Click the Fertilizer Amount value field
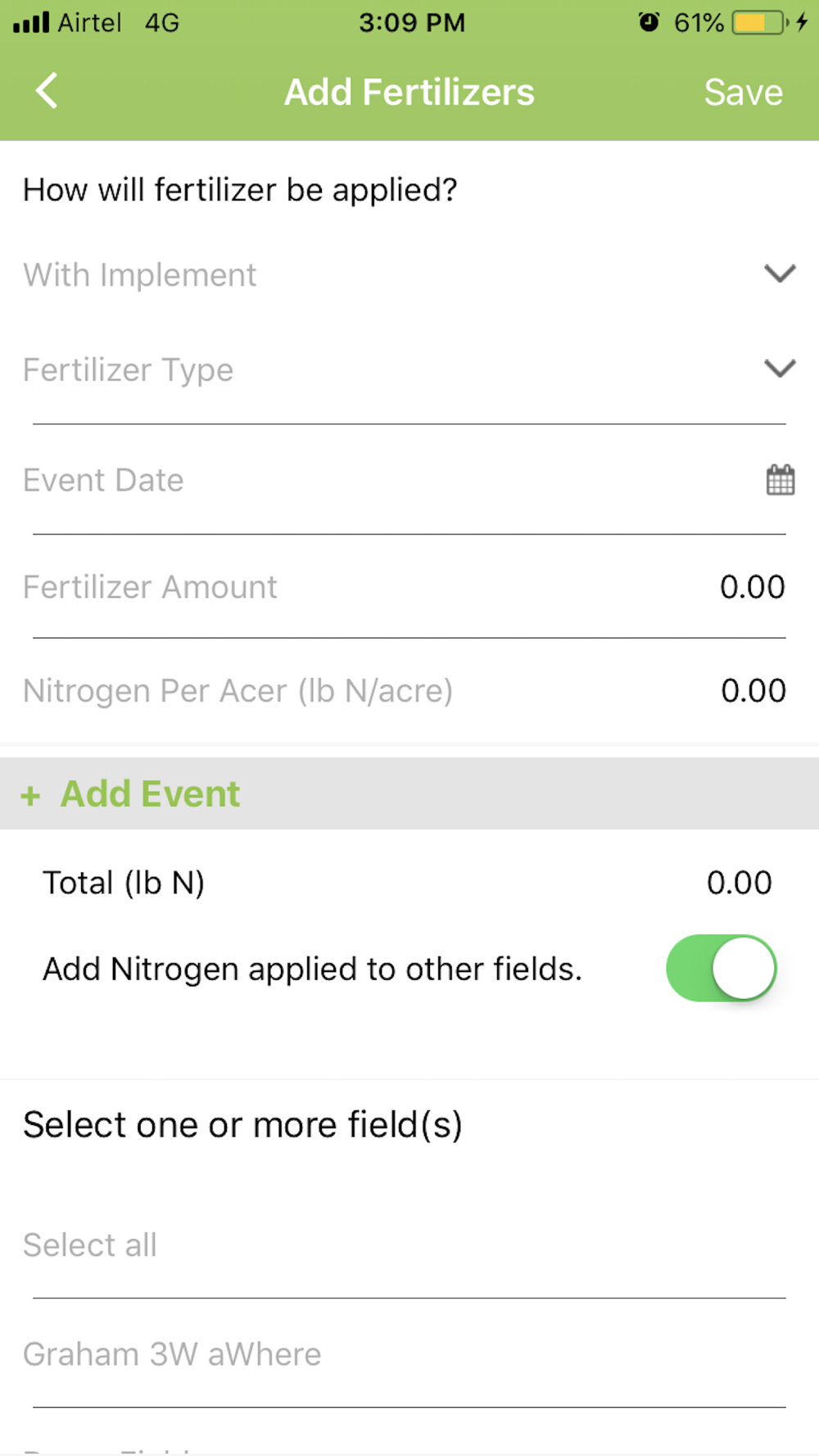Viewport: 819px width, 1456px height. (752, 587)
